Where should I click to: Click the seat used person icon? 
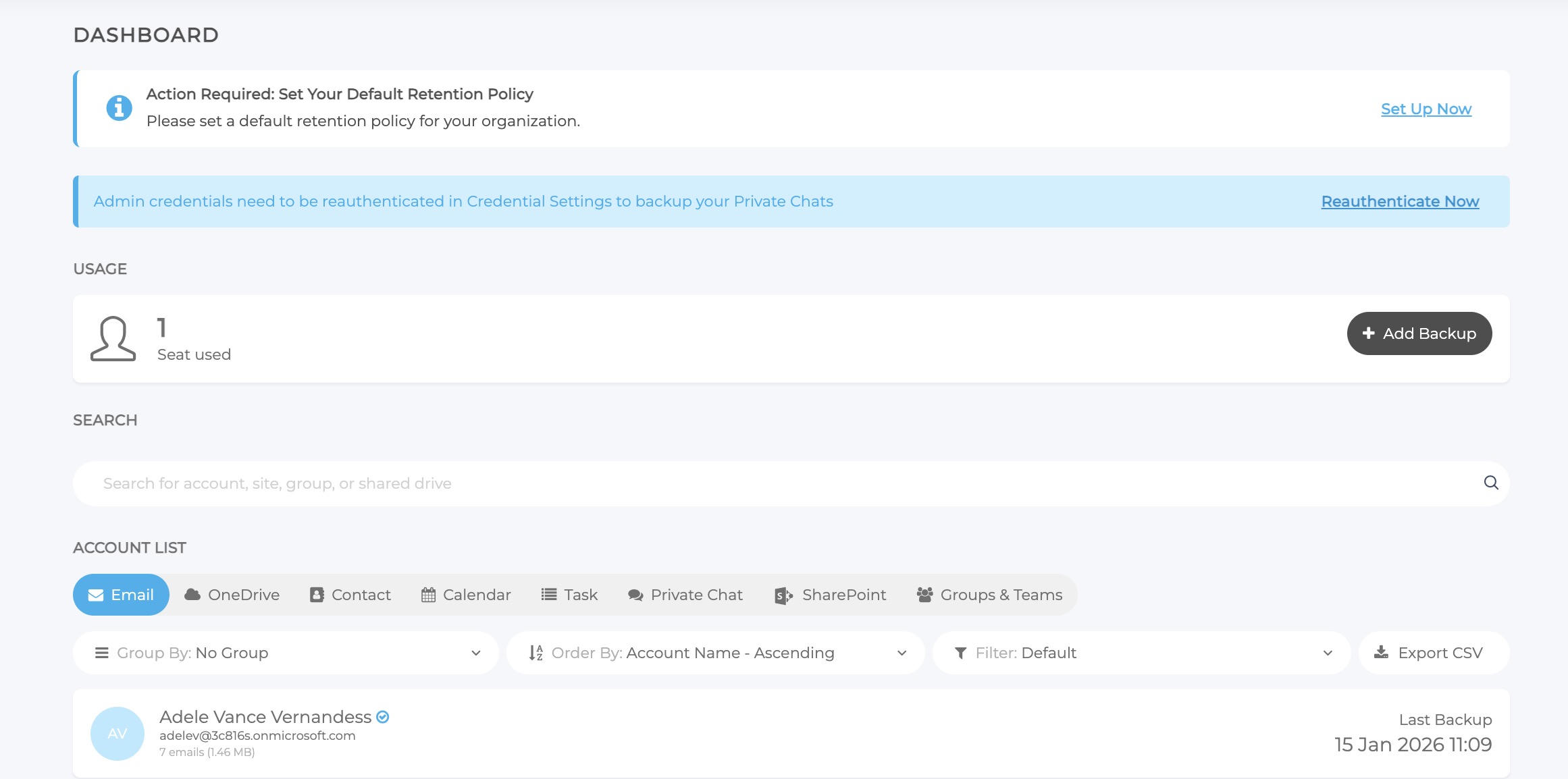pyautogui.click(x=113, y=338)
